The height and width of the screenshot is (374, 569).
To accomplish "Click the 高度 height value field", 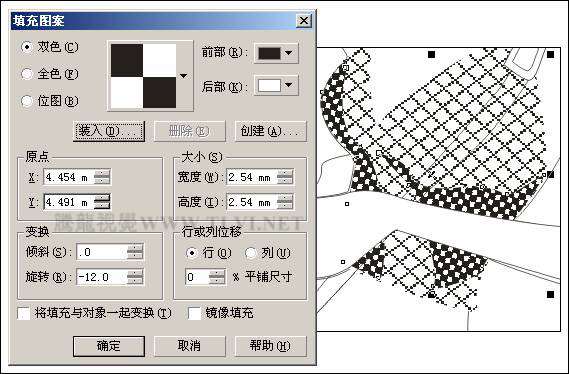I will (251, 202).
